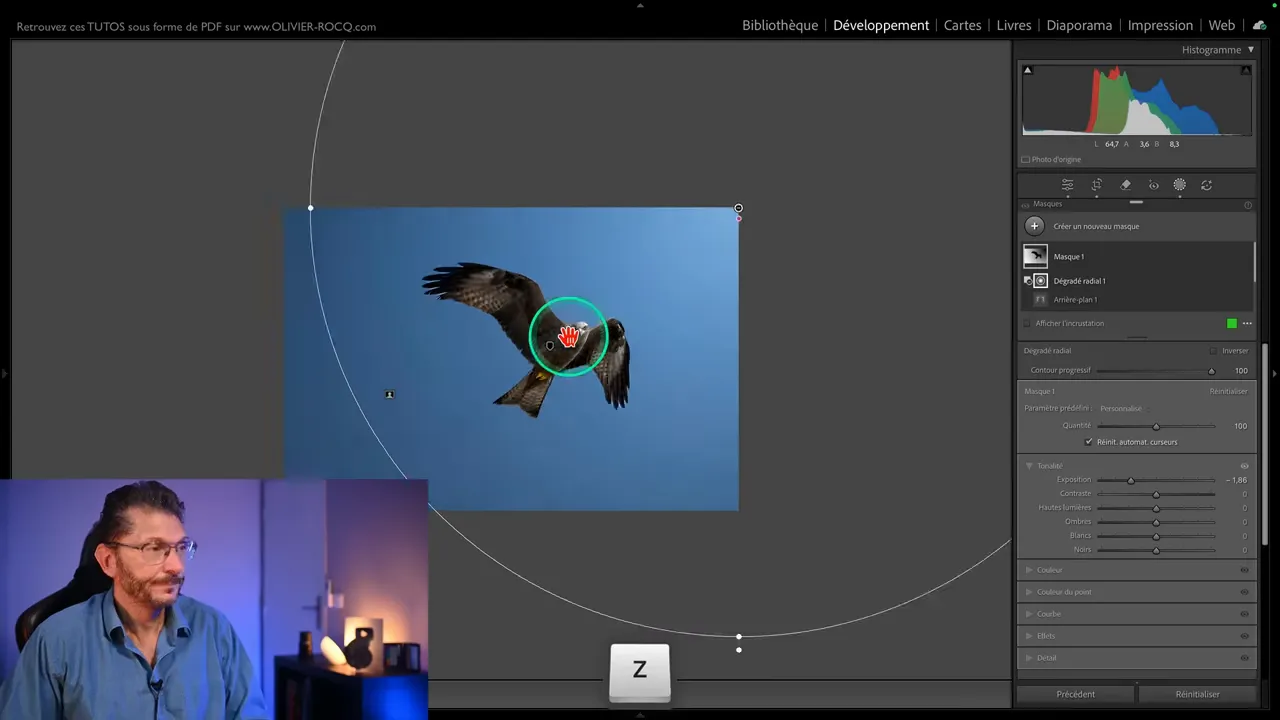Image resolution: width=1280 pixels, height=720 pixels.
Task: Open the three-dots overlay options menu
Action: pos(1247,323)
